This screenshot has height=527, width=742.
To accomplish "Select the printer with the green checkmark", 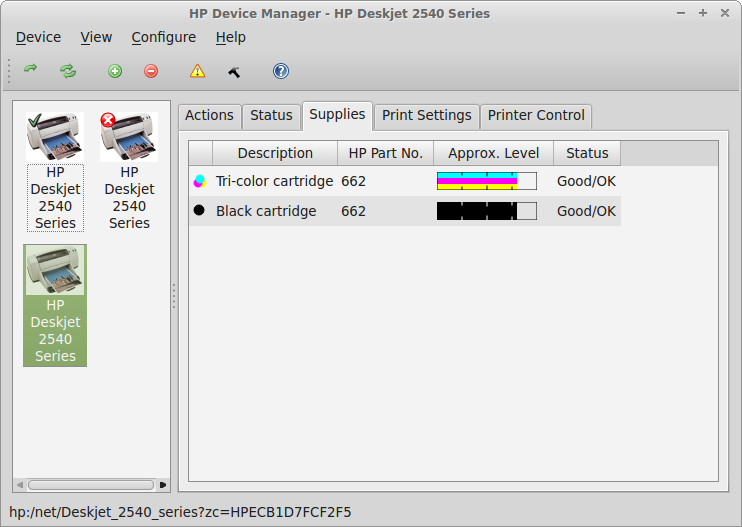I will click(x=55, y=171).
